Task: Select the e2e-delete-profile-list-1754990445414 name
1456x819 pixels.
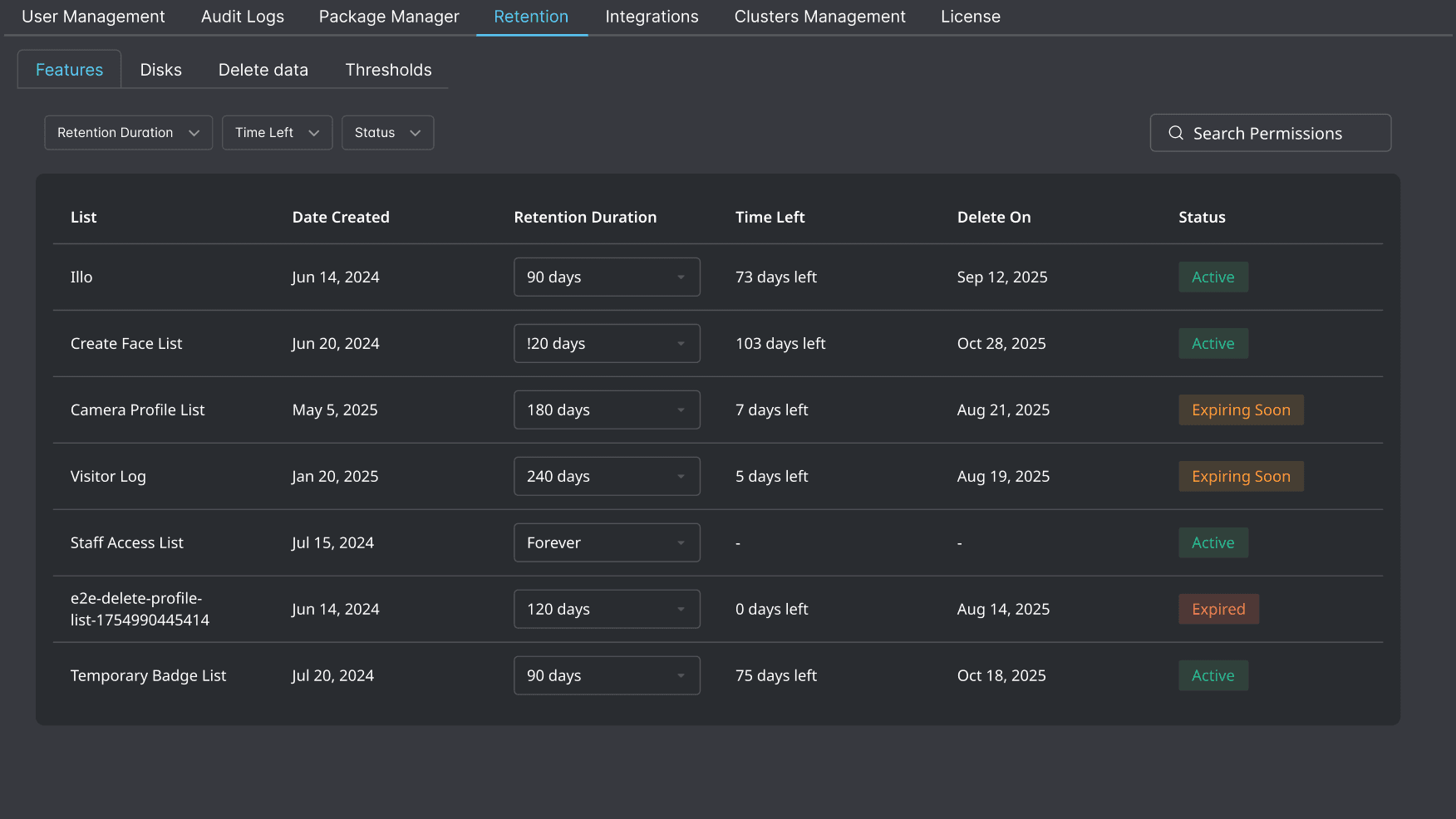Action: [140, 609]
